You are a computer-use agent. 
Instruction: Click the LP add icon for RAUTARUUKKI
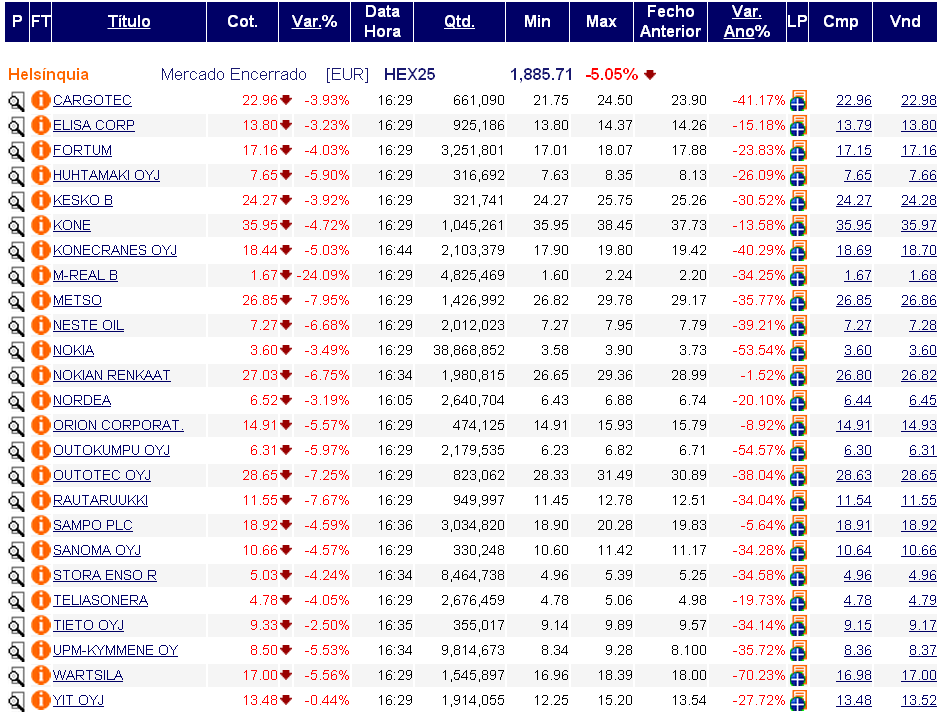(x=799, y=500)
